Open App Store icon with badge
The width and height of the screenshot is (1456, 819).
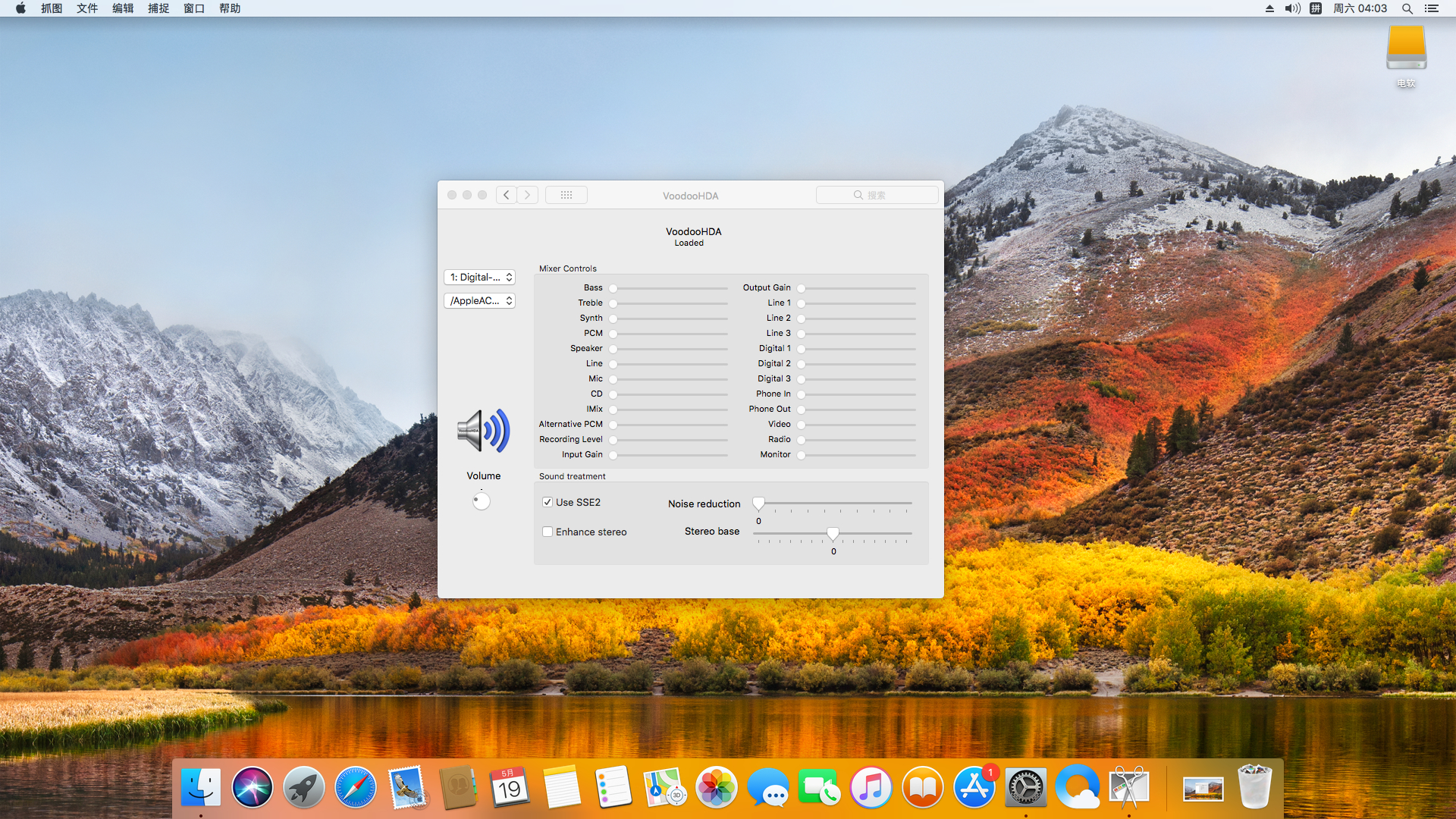point(974,787)
